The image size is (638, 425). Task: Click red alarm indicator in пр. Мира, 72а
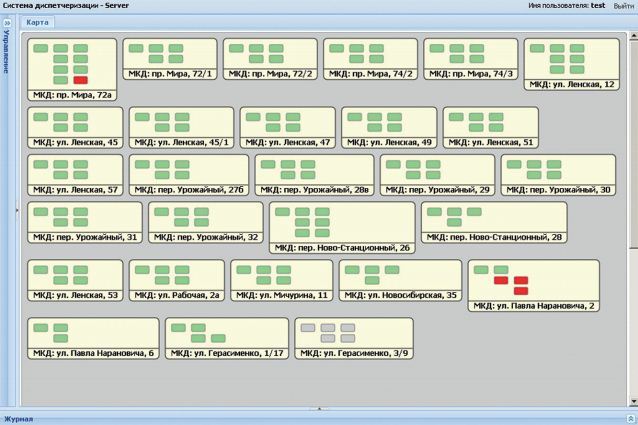pos(81,80)
